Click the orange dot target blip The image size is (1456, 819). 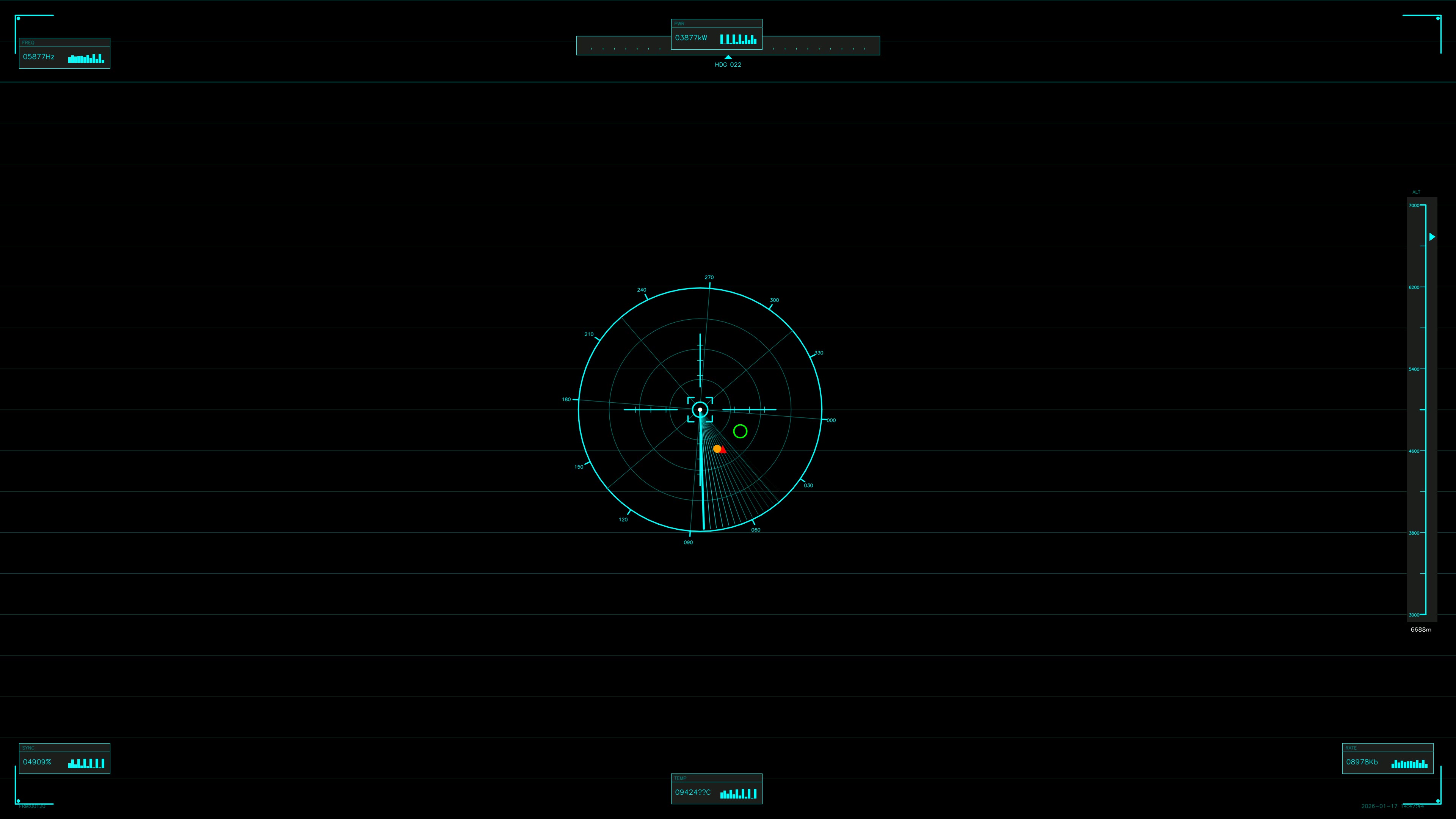718,448
